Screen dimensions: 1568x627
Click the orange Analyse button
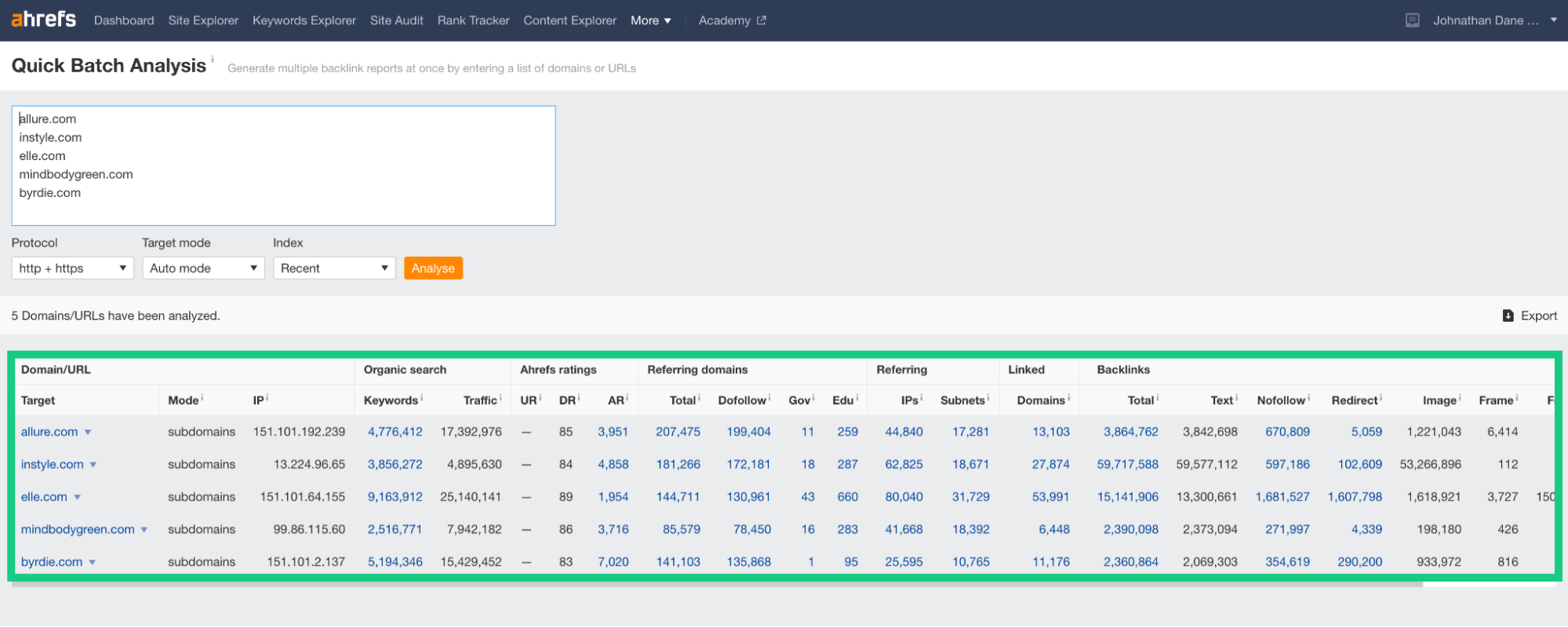pyautogui.click(x=433, y=268)
